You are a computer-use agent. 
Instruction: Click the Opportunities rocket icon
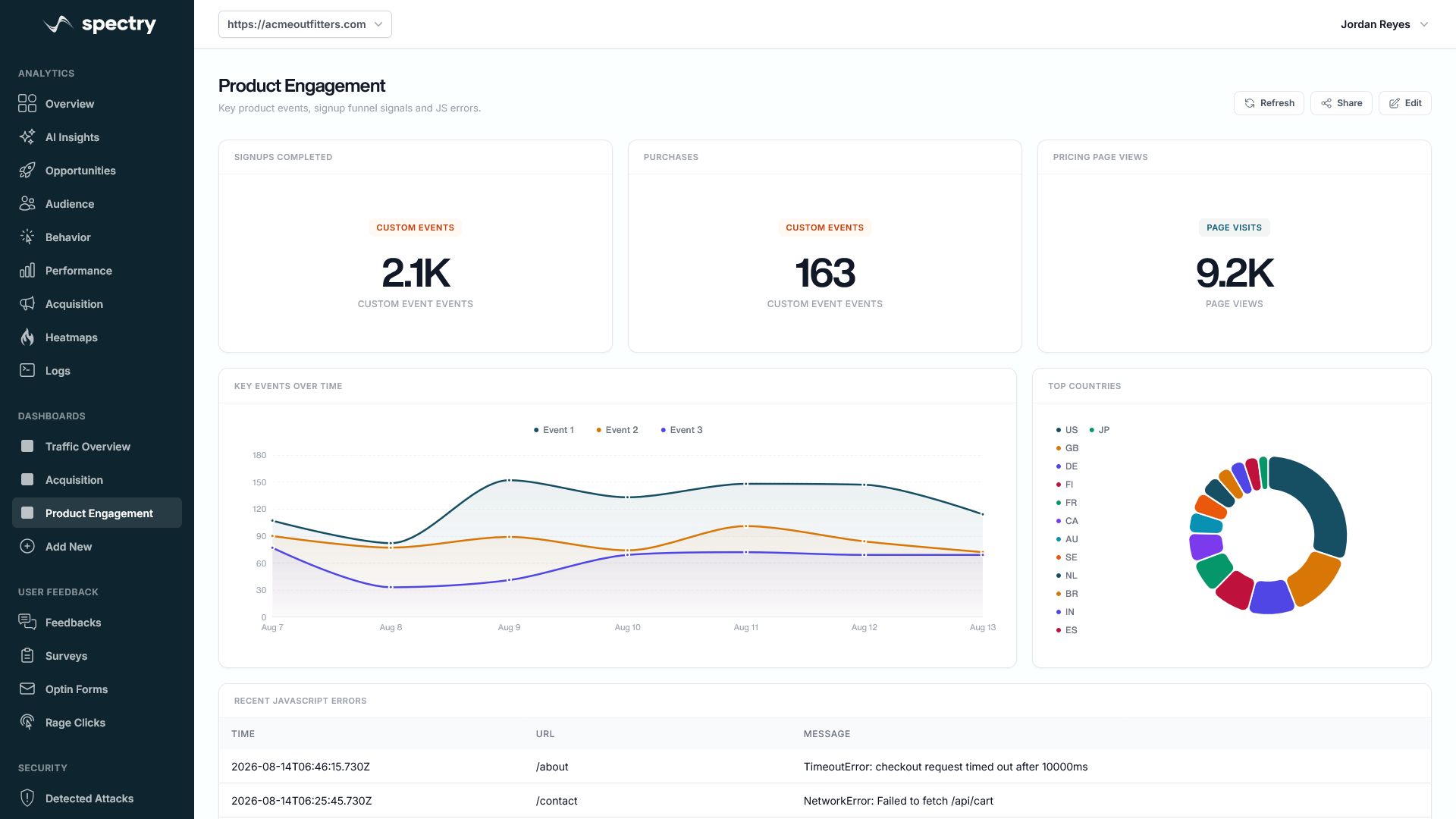coord(27,171)
